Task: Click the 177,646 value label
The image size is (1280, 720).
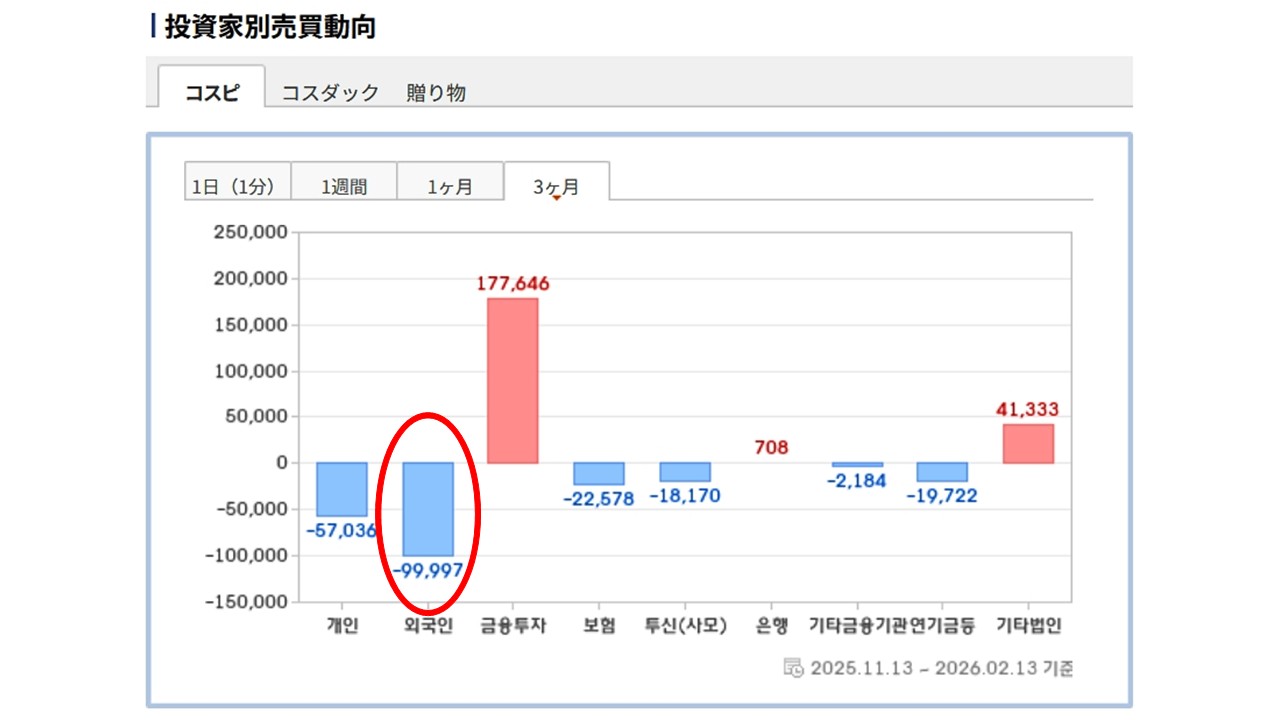Action: point(513,284)
